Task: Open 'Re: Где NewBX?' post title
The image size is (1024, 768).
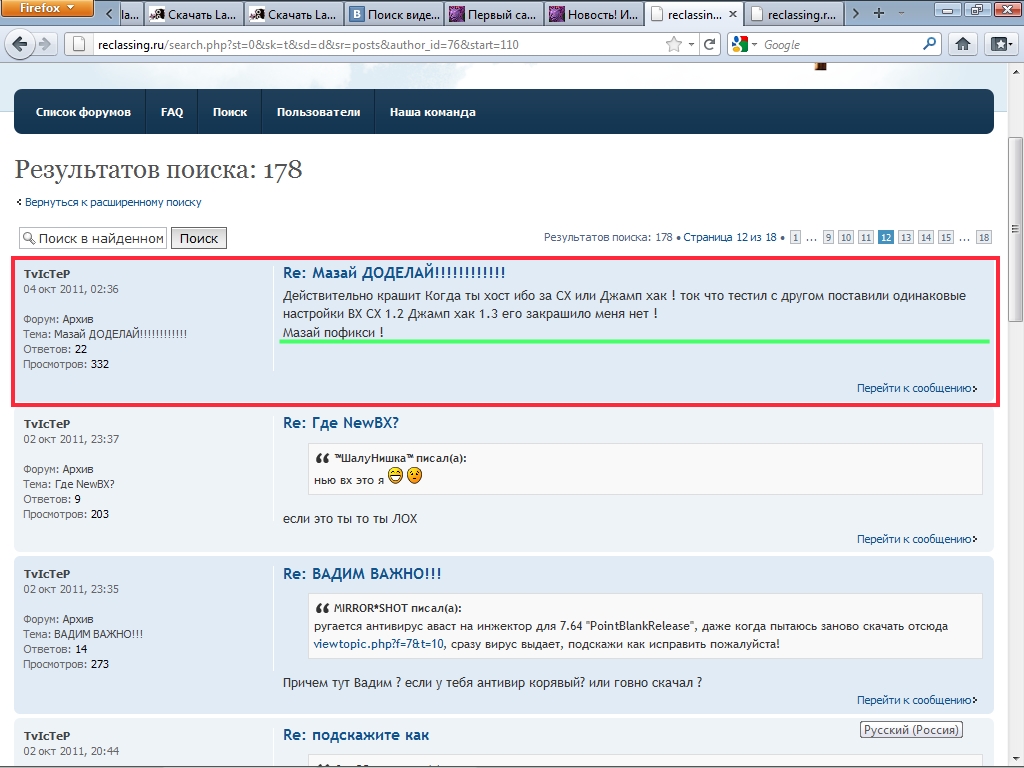Action: [x=341, y=423]
